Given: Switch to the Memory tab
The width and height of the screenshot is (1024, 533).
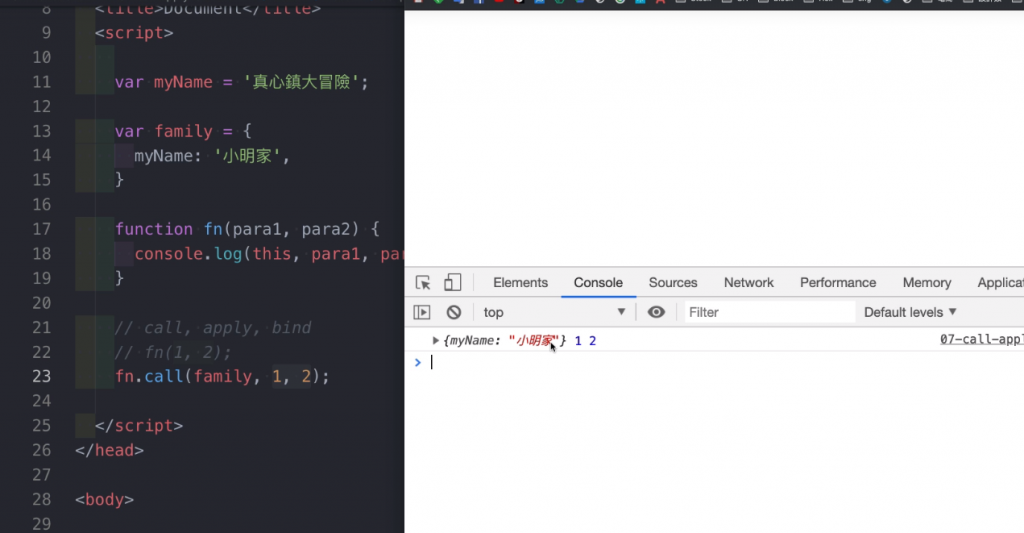Looking at the screenshot, I should (x=927, y=282).
